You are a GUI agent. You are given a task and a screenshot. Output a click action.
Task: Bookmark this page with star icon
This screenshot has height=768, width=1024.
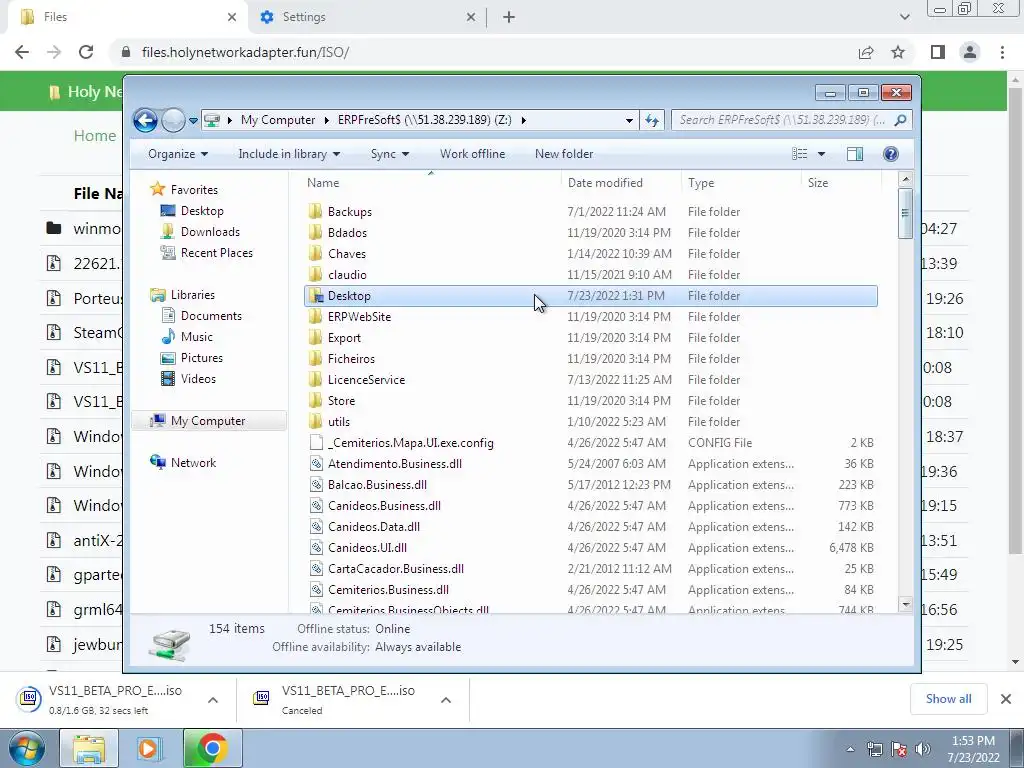tap(899, 52)
